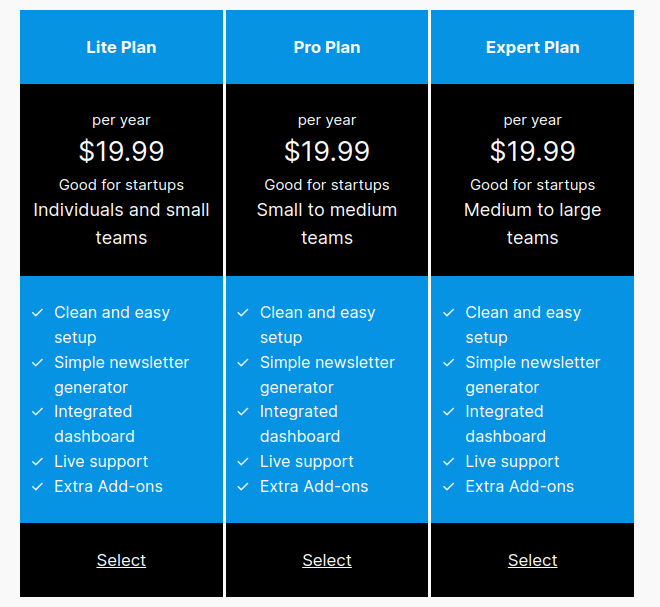Click Lite Plan's Extra Add-ons checkmark icon
The image size is (660, 607).
tap(37, 487)
